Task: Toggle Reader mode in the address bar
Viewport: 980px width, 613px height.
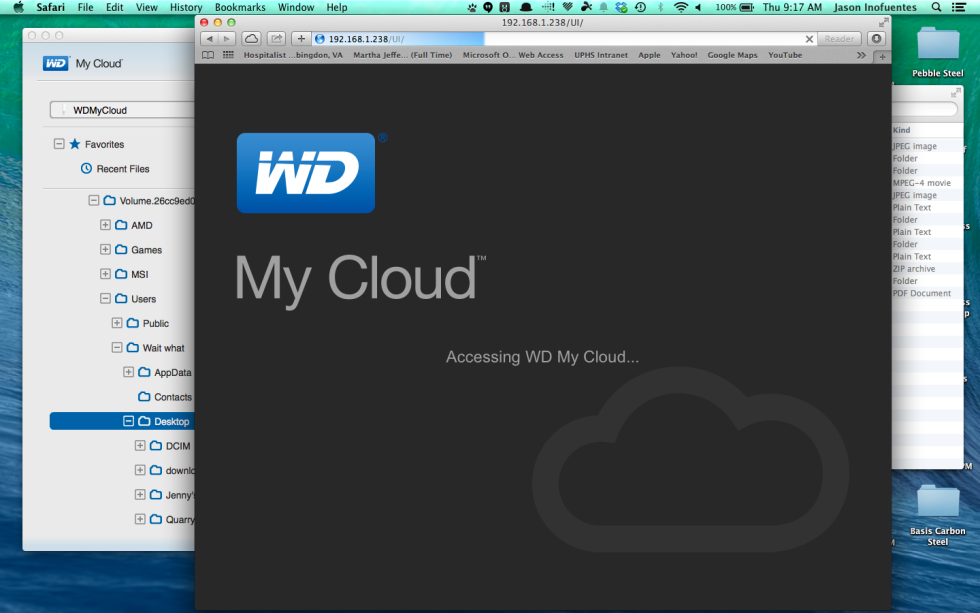Action: [x=839, y=38]
